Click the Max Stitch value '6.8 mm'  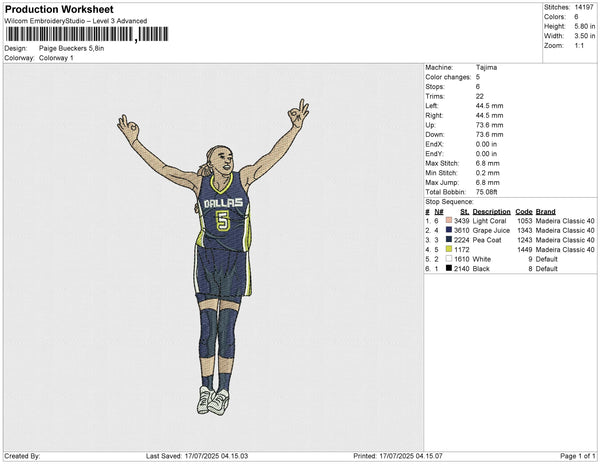click(488, 163)
